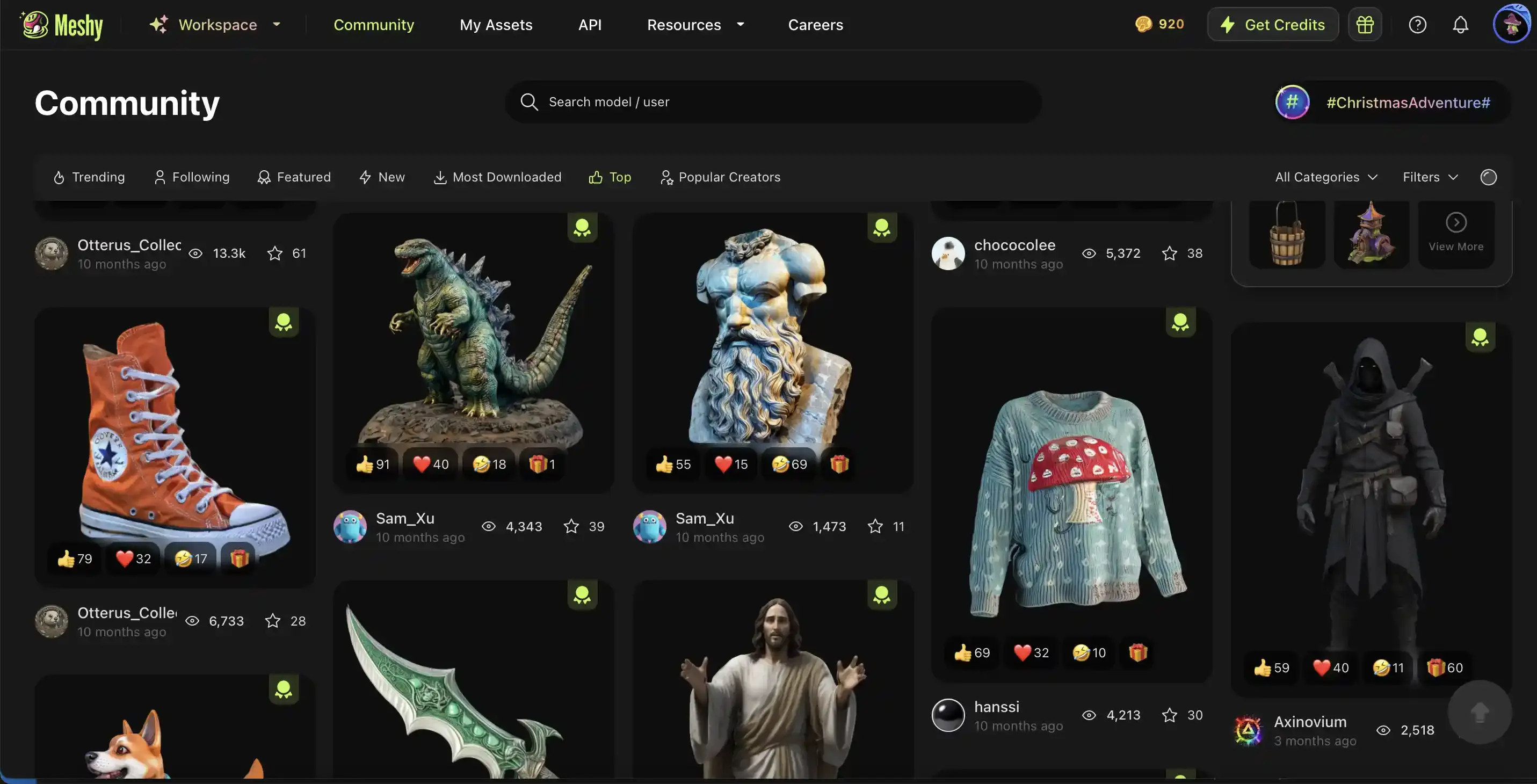
Task: Click the scroll-to-top arrow button
Action: click(1479, 712)
